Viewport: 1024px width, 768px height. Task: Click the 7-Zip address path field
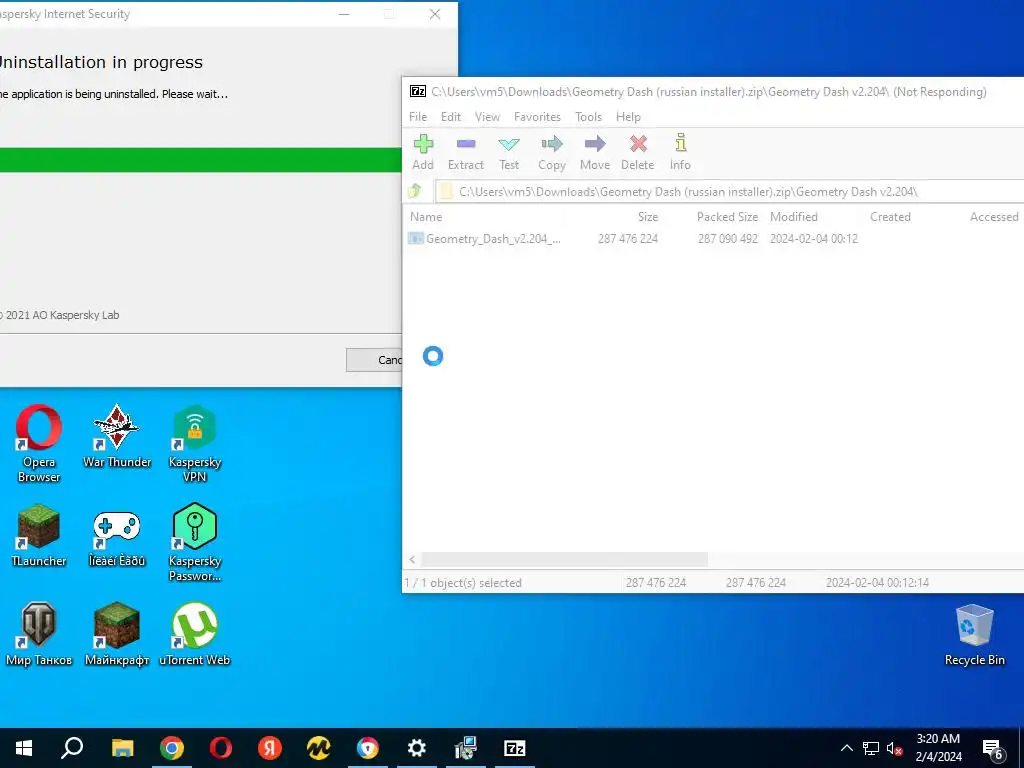(x=729, y=191)
